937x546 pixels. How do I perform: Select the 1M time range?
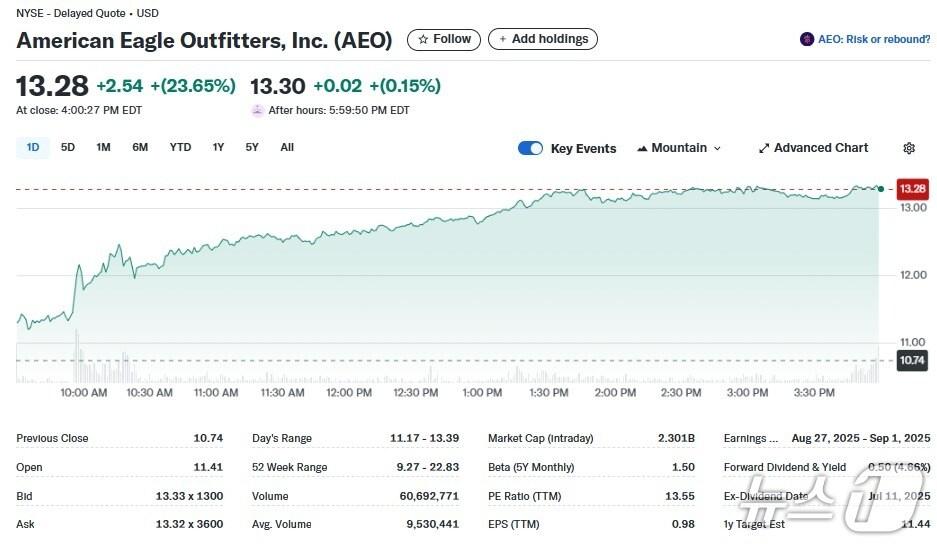click(x=103, y=147)
